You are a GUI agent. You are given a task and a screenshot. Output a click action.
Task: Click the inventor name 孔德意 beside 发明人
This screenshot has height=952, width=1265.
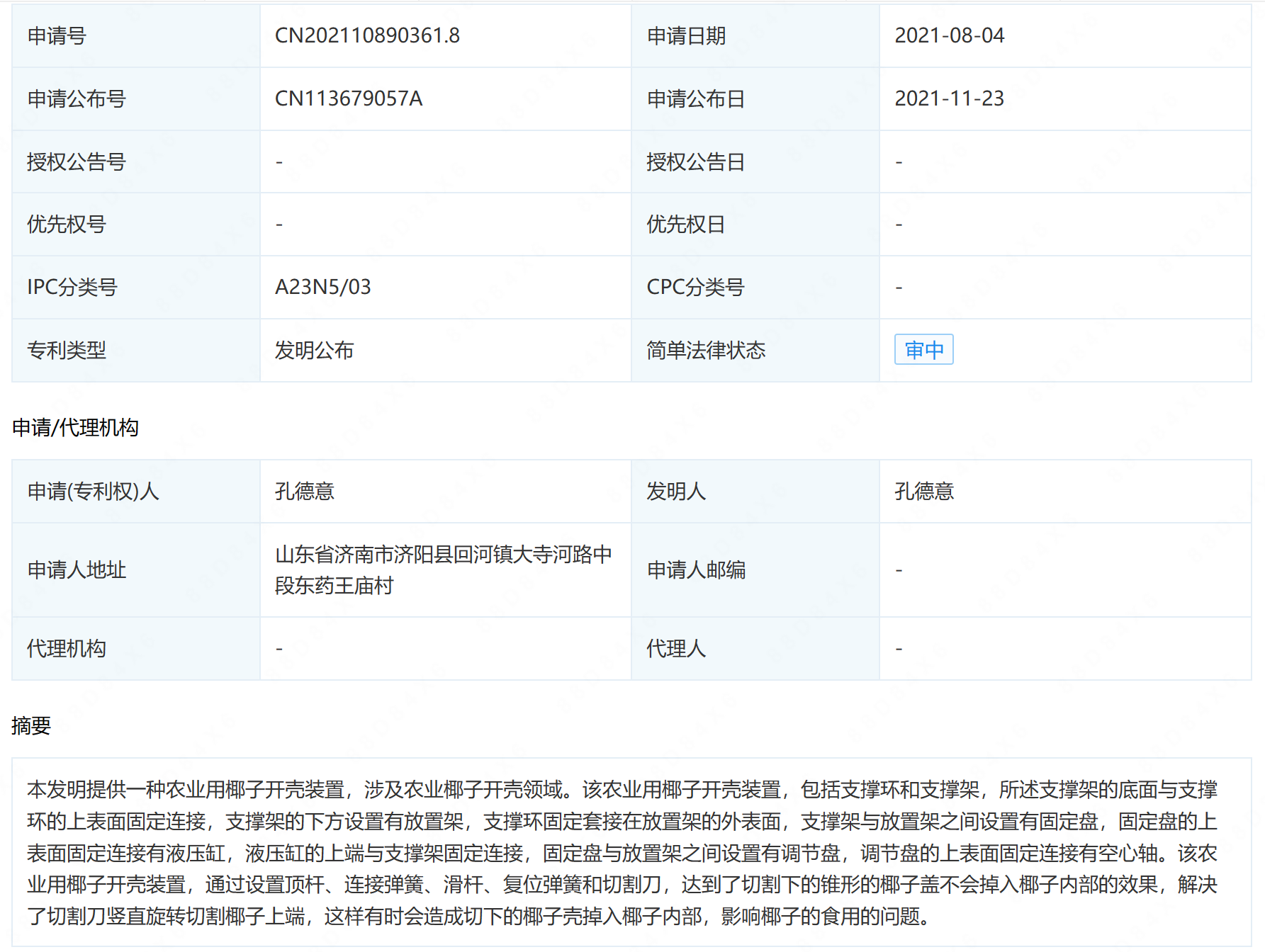pos(924,491)
